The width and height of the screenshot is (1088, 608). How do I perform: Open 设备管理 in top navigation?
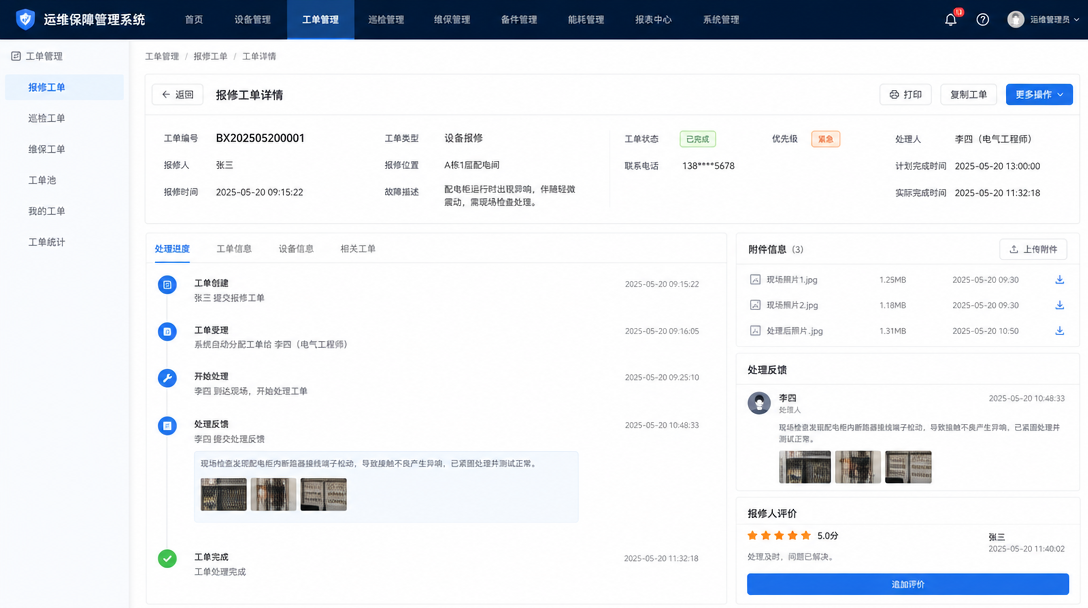[253, 19]
